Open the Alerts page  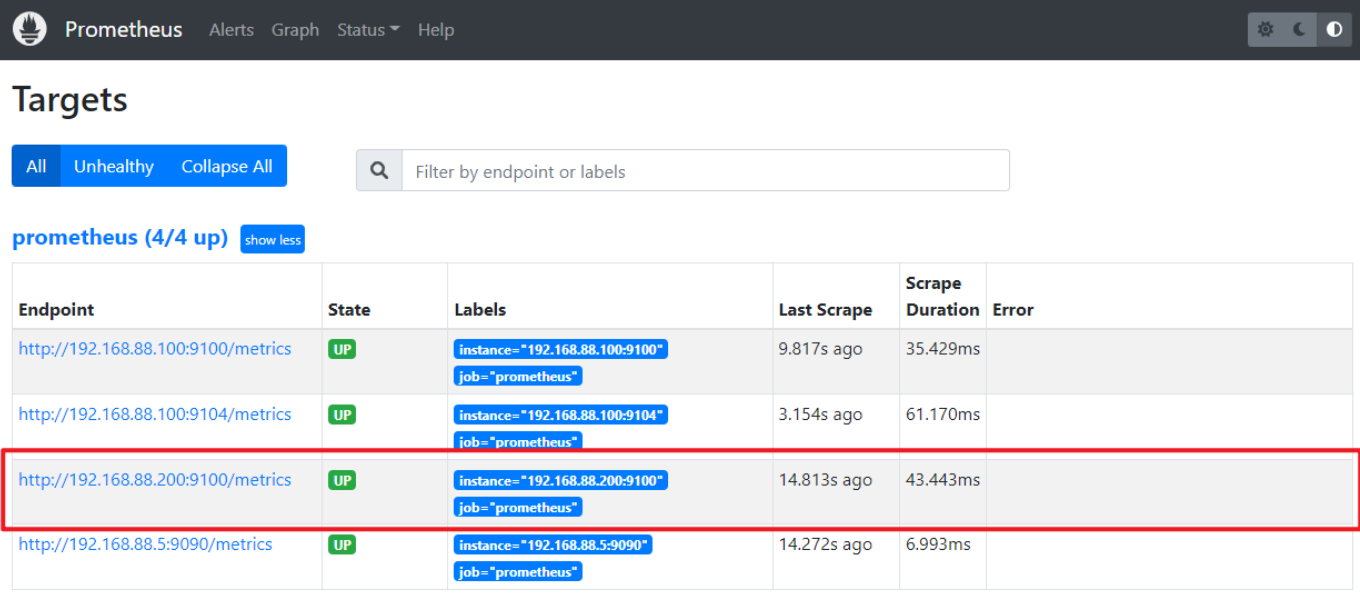[231, 30]
